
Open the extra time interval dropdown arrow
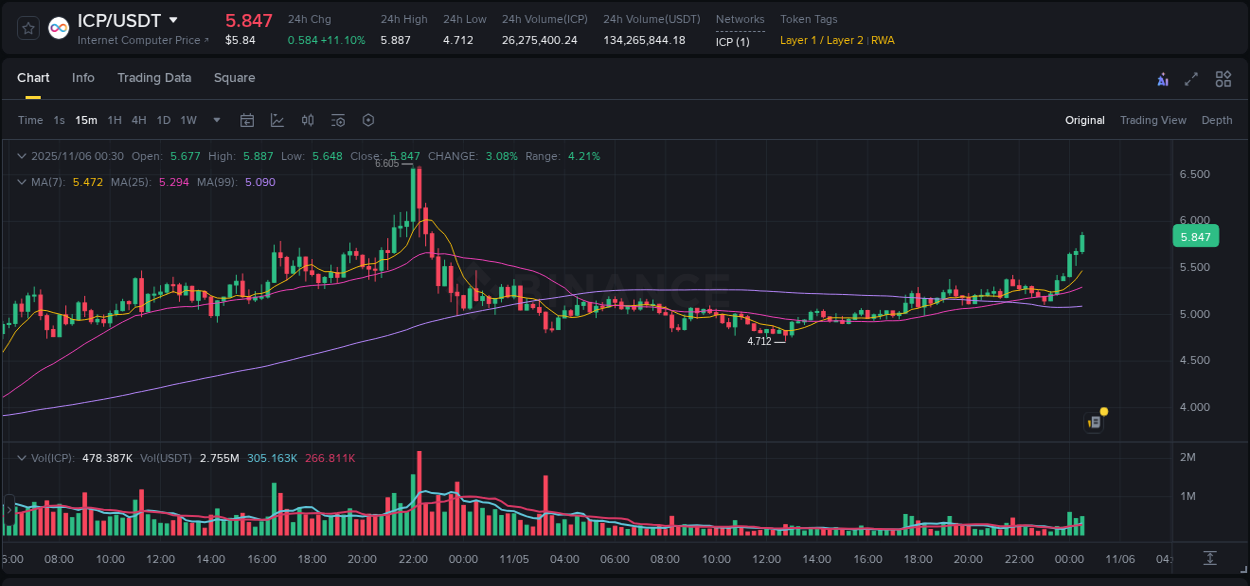215,120
